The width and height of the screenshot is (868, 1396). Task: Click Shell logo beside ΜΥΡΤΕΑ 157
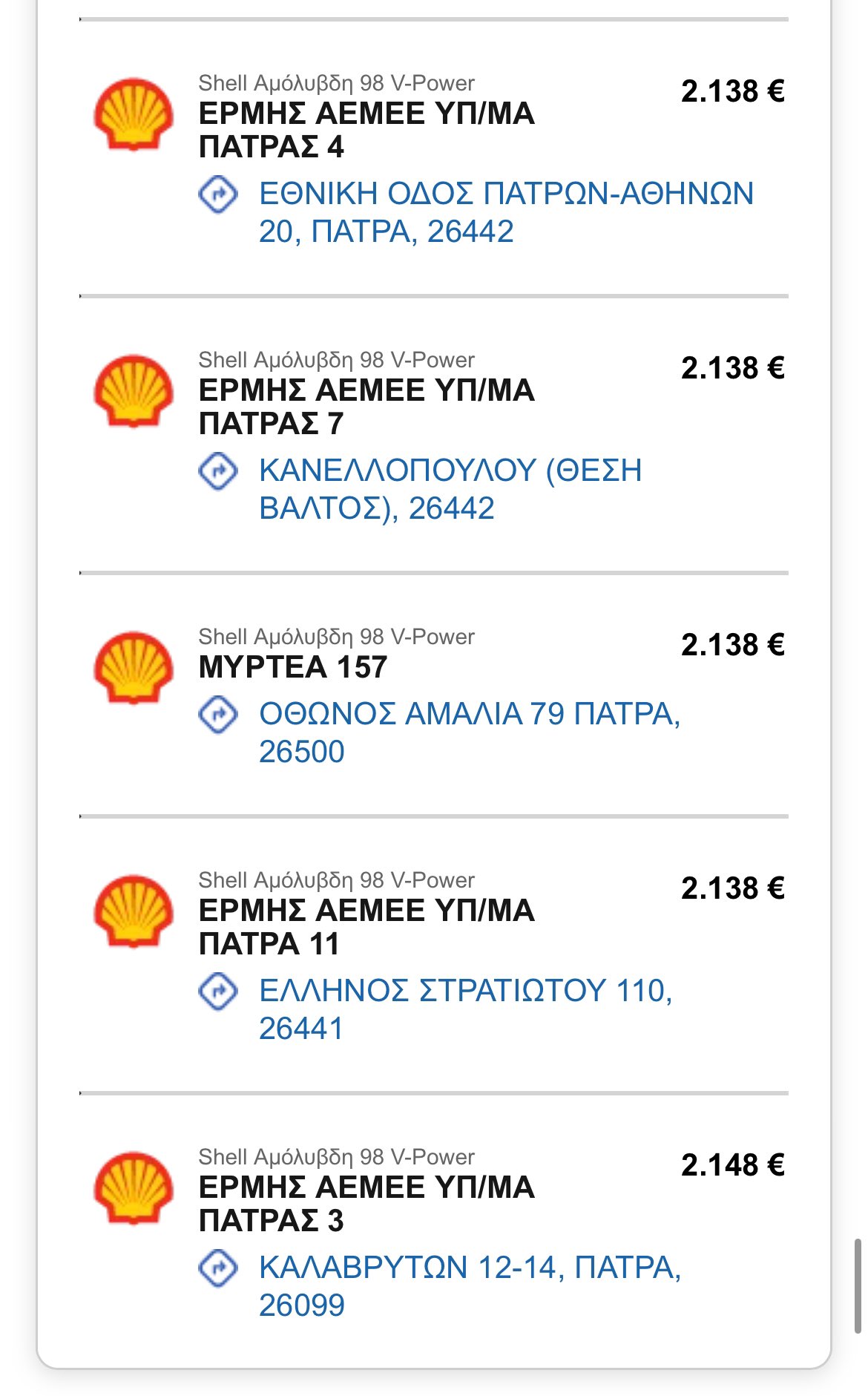point(134,667)
